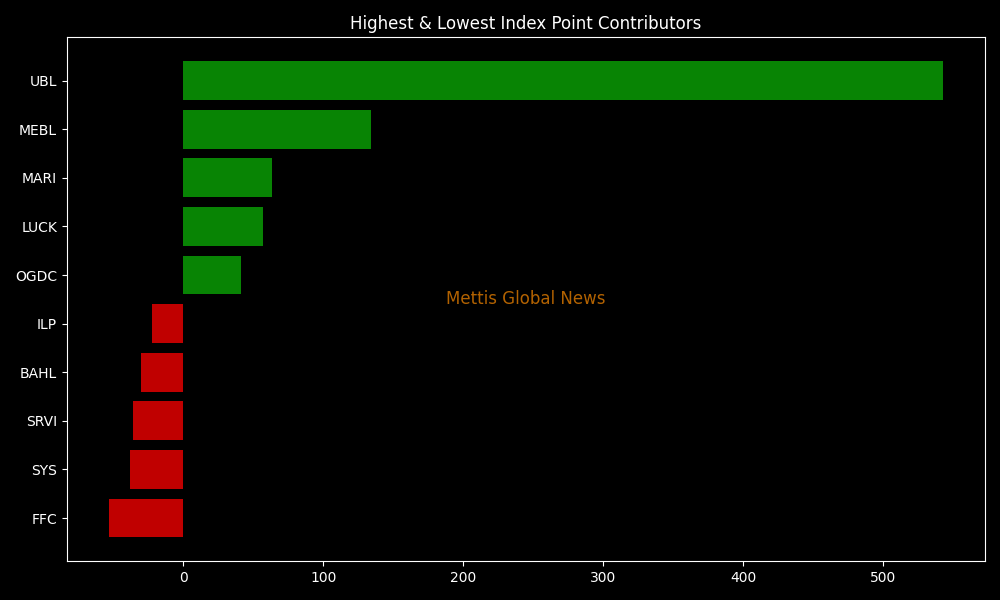Click the OGDC axis label

point(36,276)
